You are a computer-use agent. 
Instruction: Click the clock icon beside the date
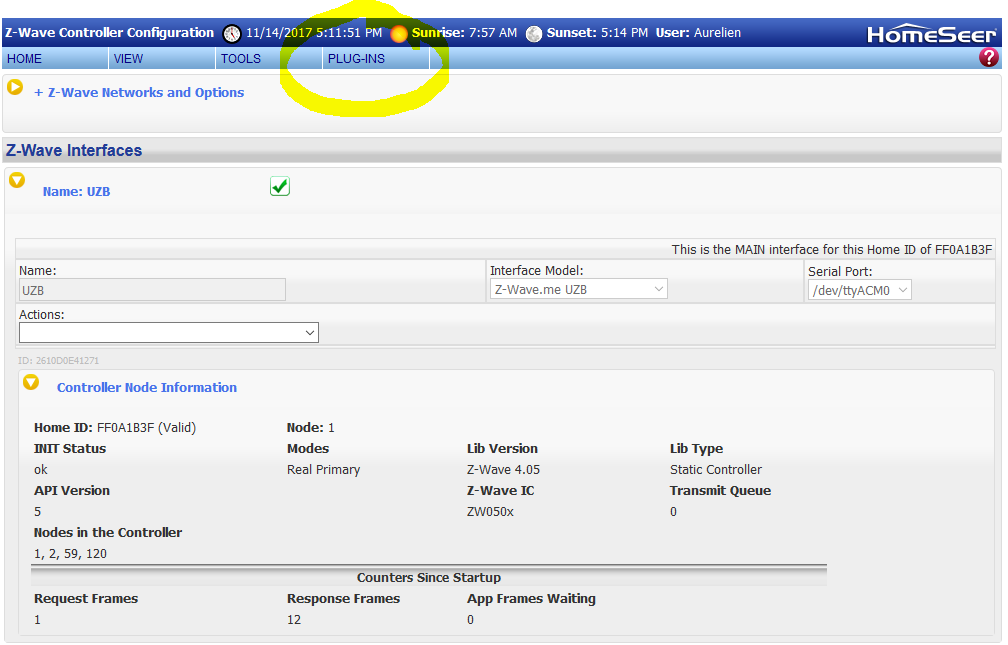tap(231, 33)
